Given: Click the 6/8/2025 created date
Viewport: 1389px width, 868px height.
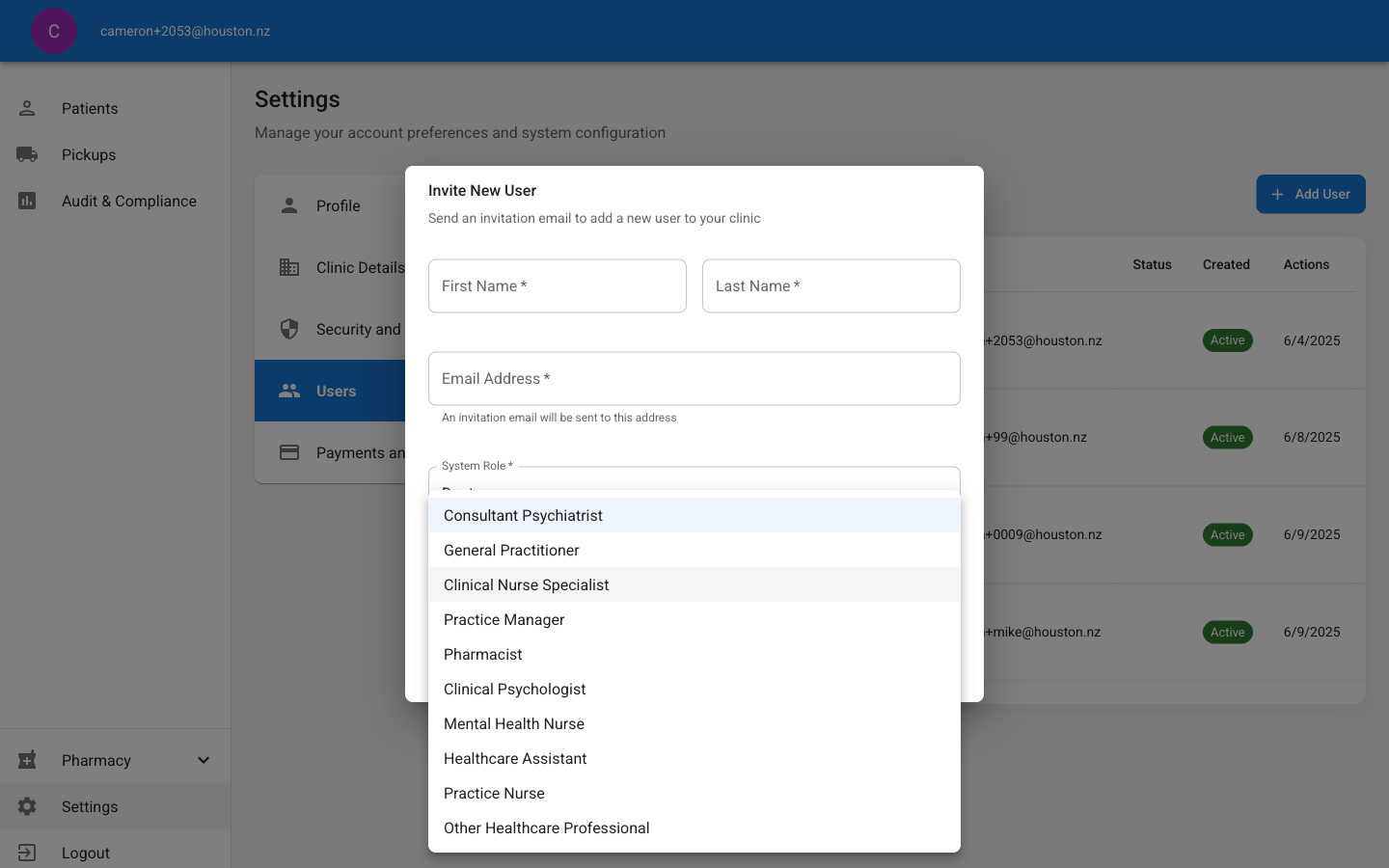Looking at the screenshot, I should click(1312, 437).
